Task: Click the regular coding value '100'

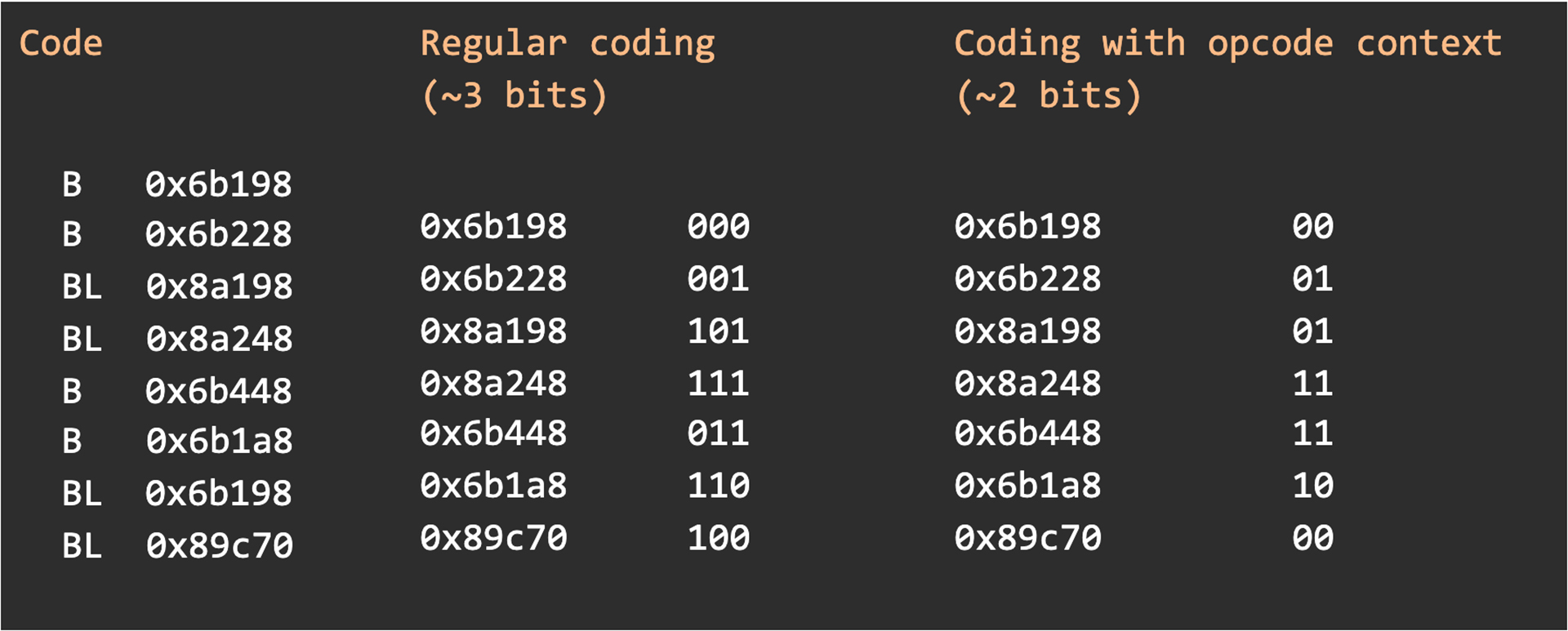Action: 719,539
